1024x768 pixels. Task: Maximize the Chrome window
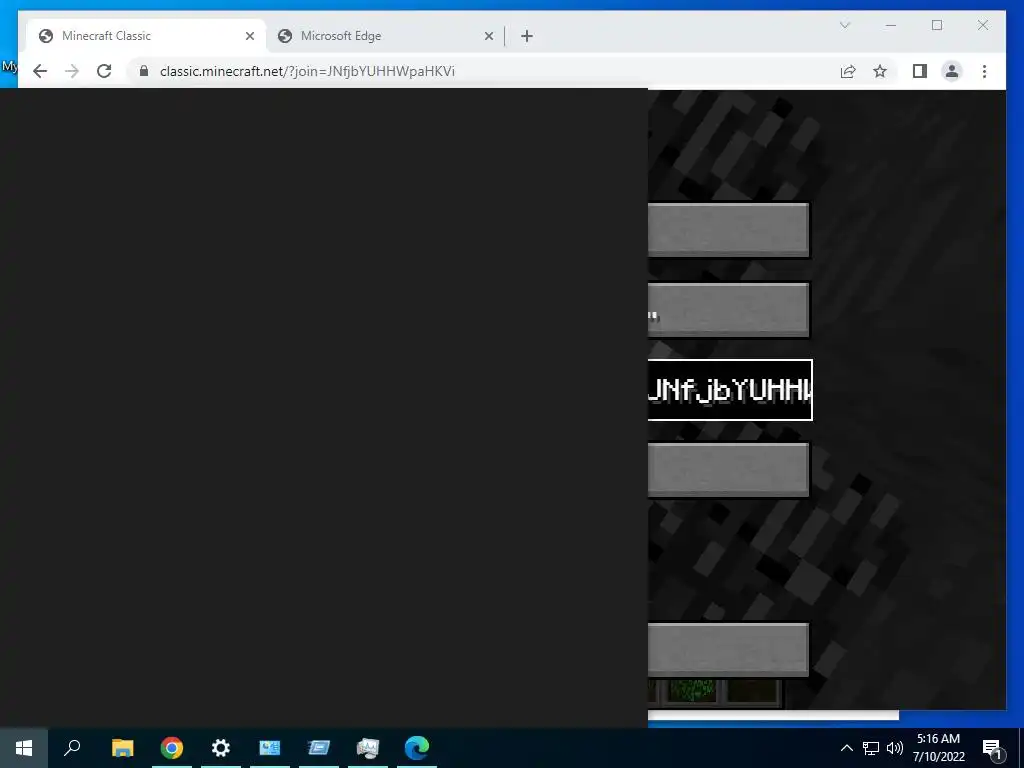click(x=937, y=25)
